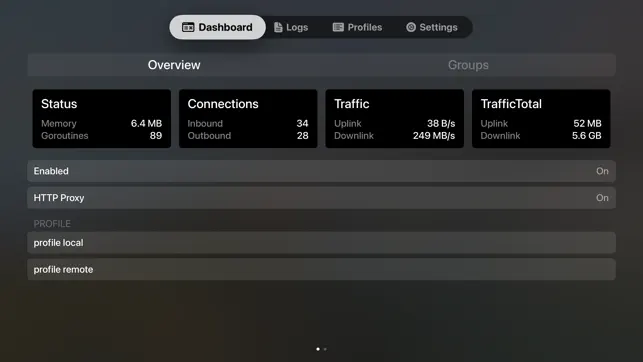
Task: Click the total Downlink value 5.6 GB
Action: pos(586,136)
